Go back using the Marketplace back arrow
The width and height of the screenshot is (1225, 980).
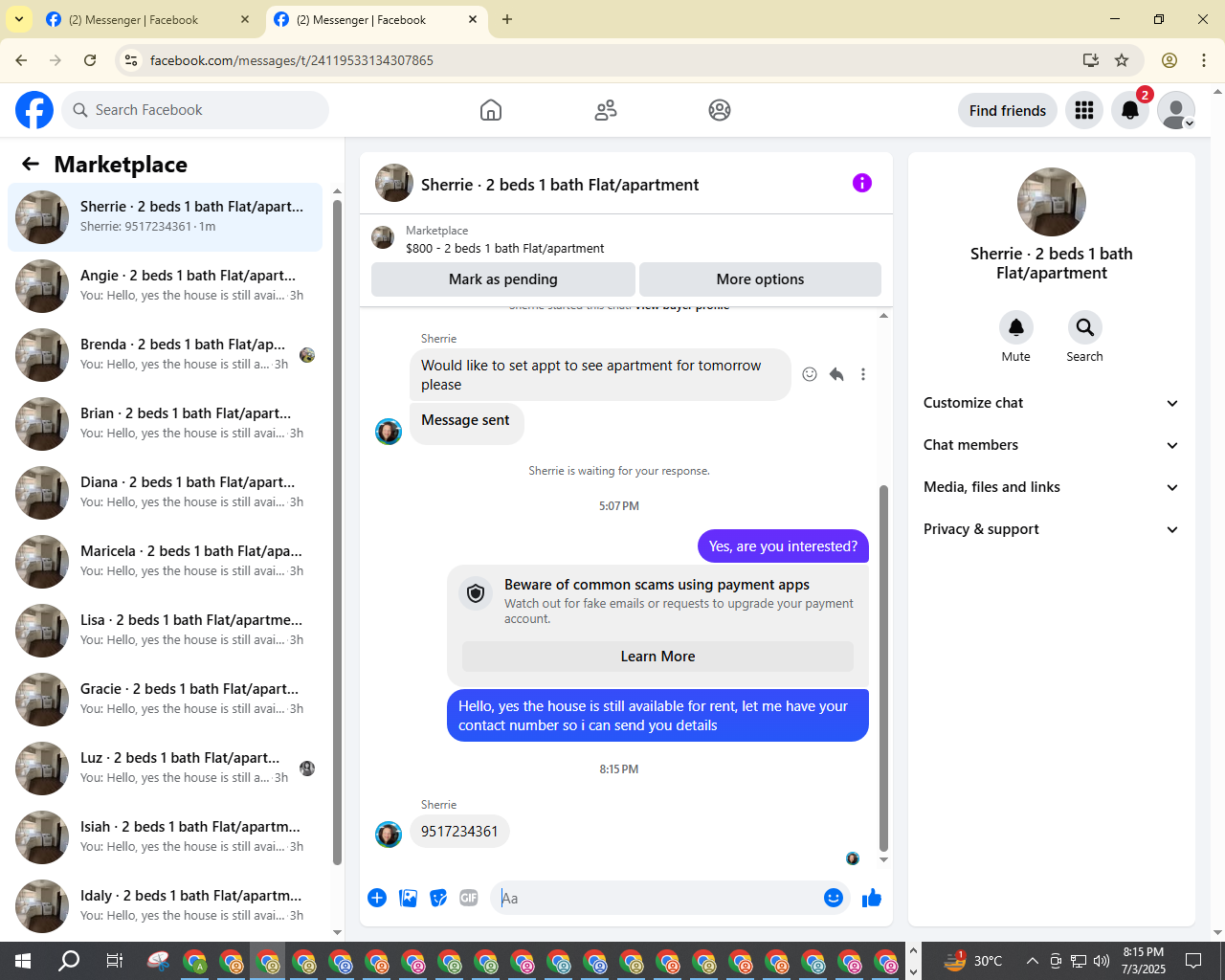[31, 164]
